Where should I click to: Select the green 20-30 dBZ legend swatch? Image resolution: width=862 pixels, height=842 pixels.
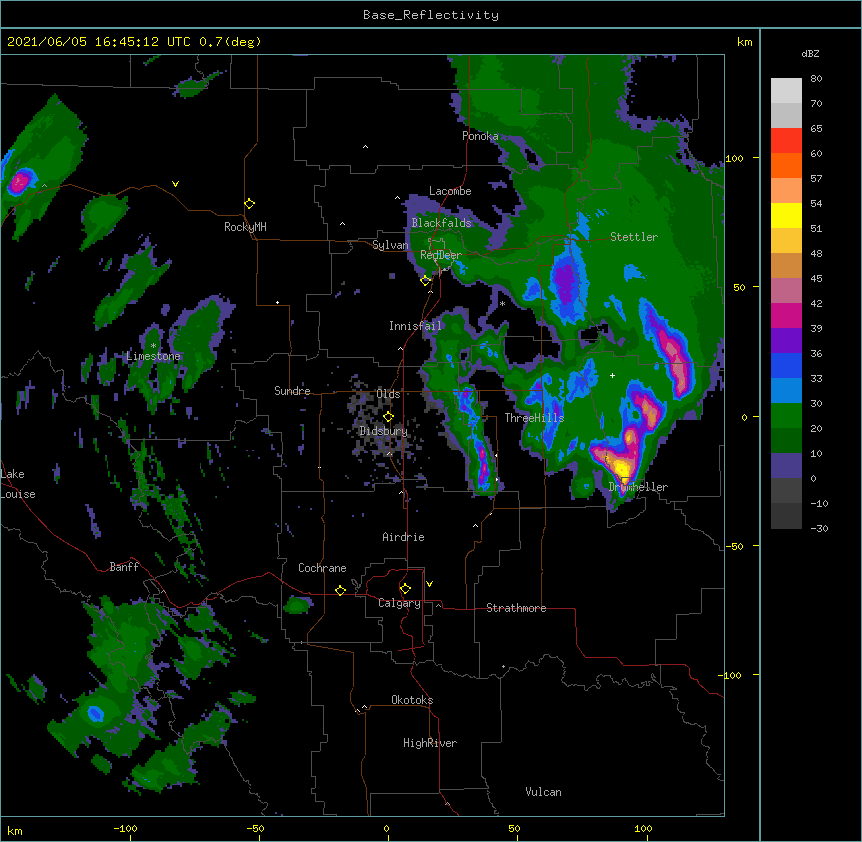click(x=786, y=416)
